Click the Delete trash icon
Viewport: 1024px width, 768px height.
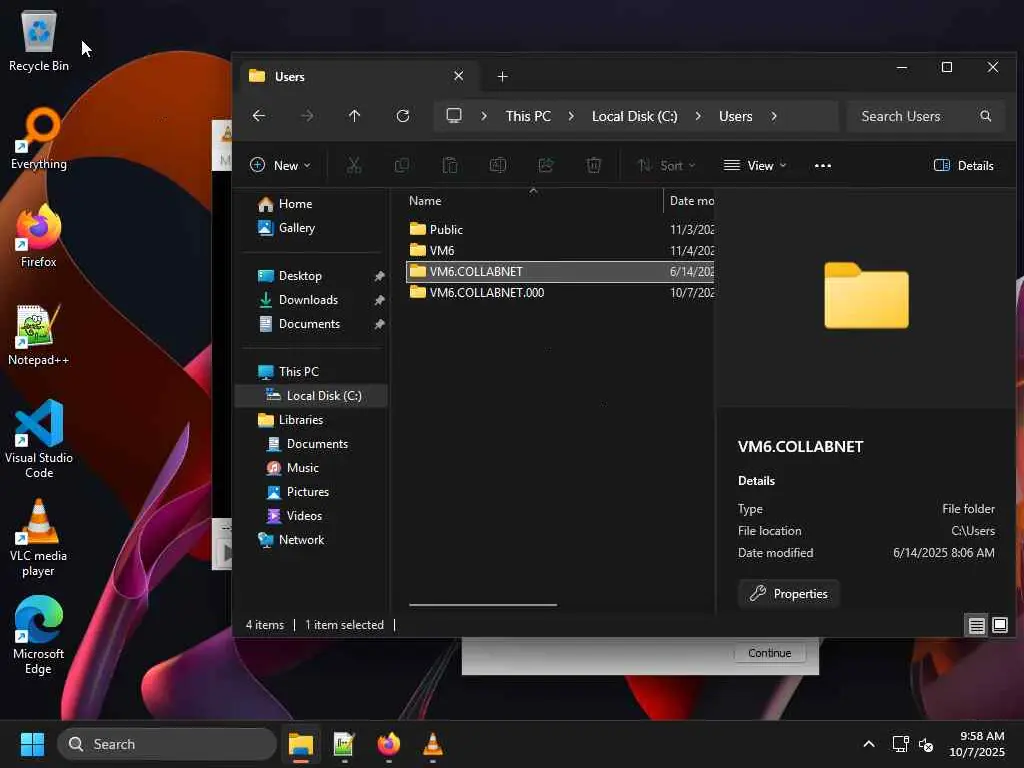(x=594, y=165)
